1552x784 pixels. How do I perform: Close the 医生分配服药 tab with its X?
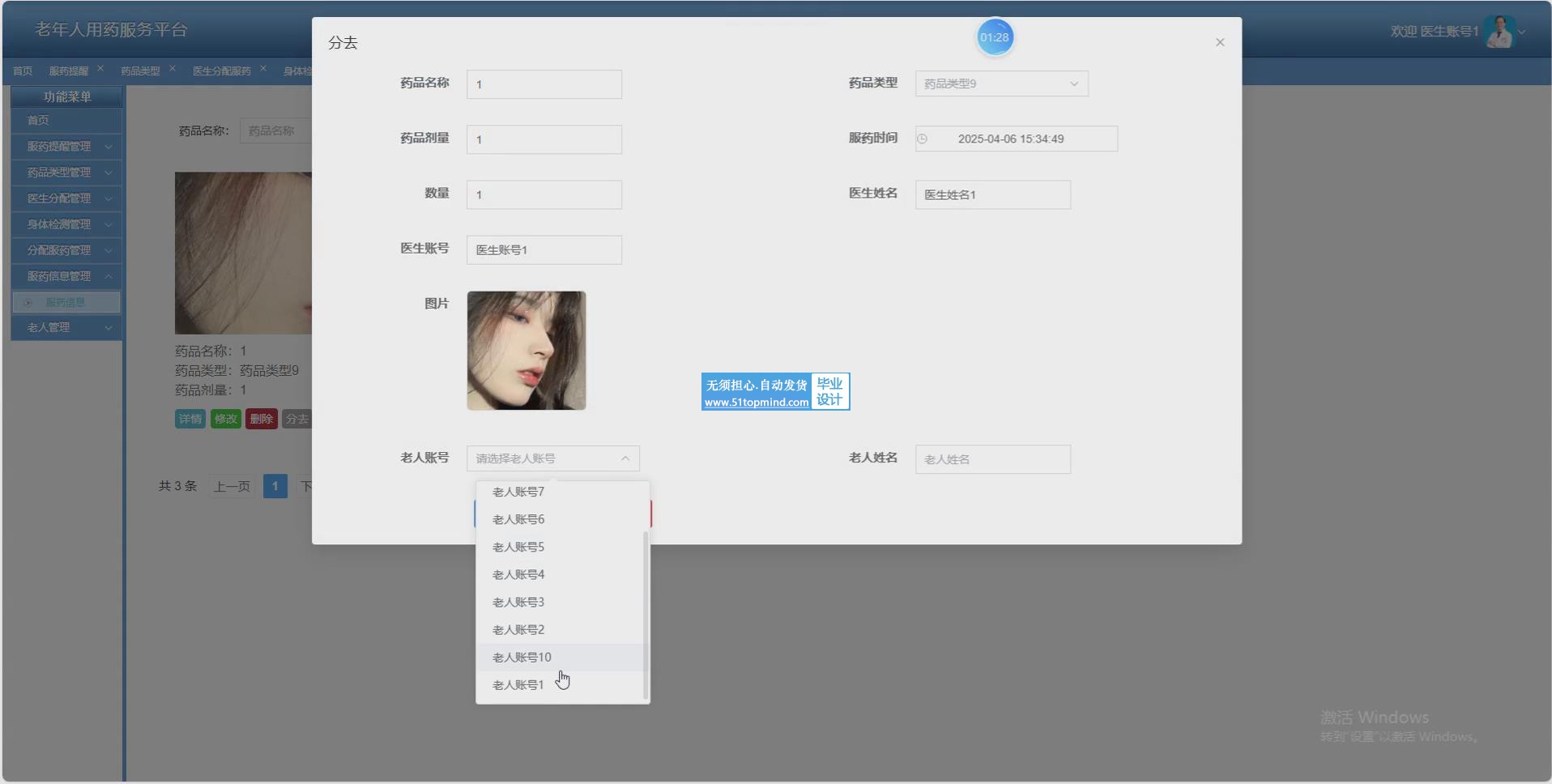pyautogui.click(x=263, y=69)
